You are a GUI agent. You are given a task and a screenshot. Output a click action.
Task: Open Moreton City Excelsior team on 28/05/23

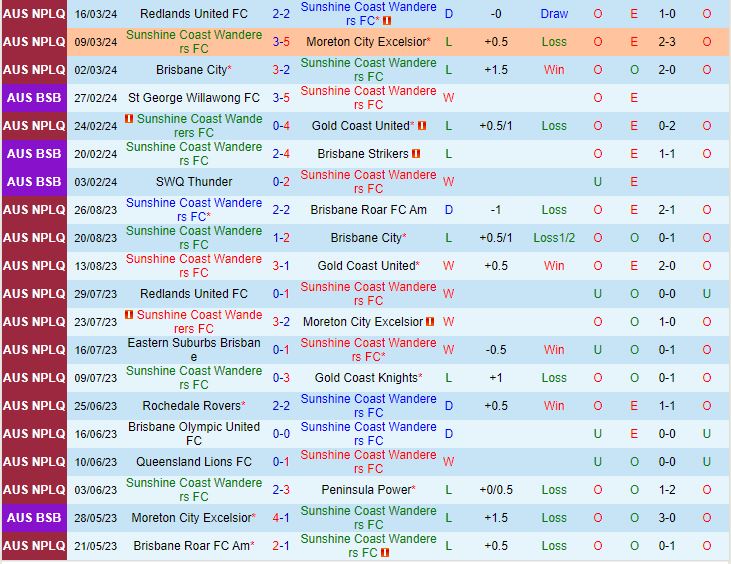[191, 518]
